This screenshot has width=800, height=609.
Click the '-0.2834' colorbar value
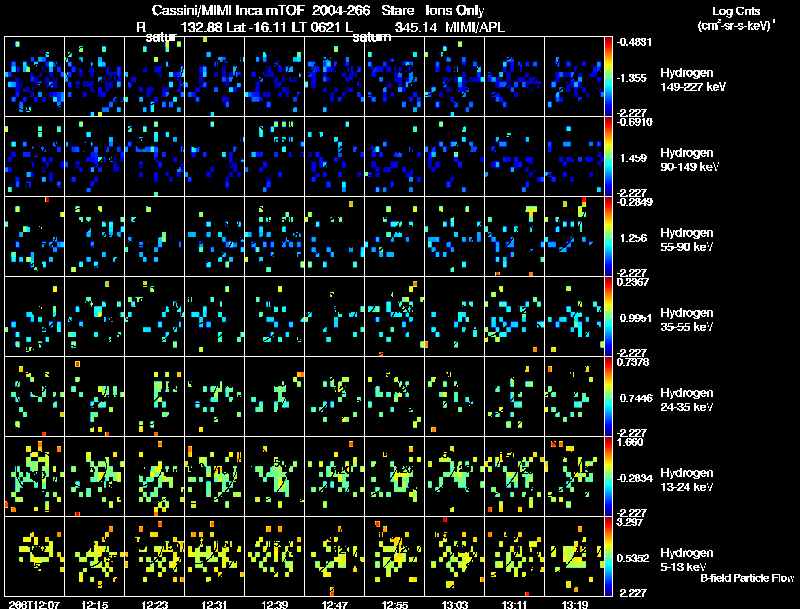(634, 478)
